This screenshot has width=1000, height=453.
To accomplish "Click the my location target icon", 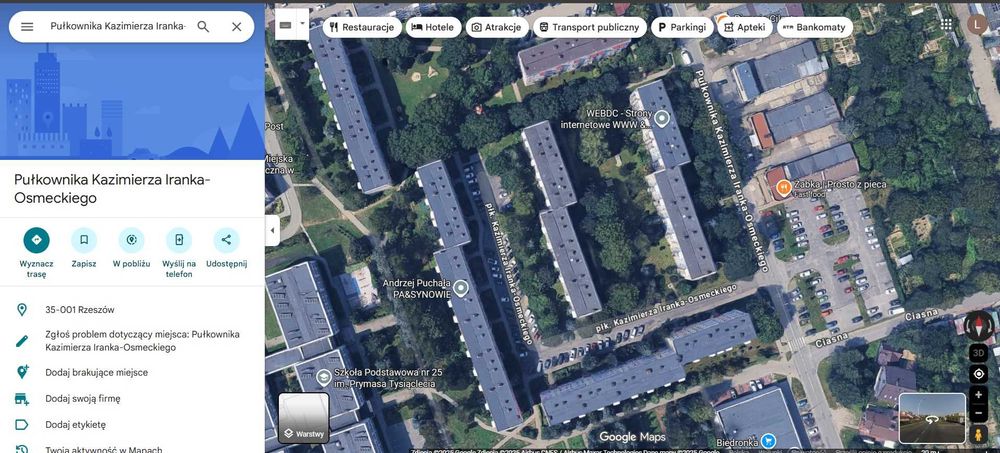I will [x=978, y=374].
